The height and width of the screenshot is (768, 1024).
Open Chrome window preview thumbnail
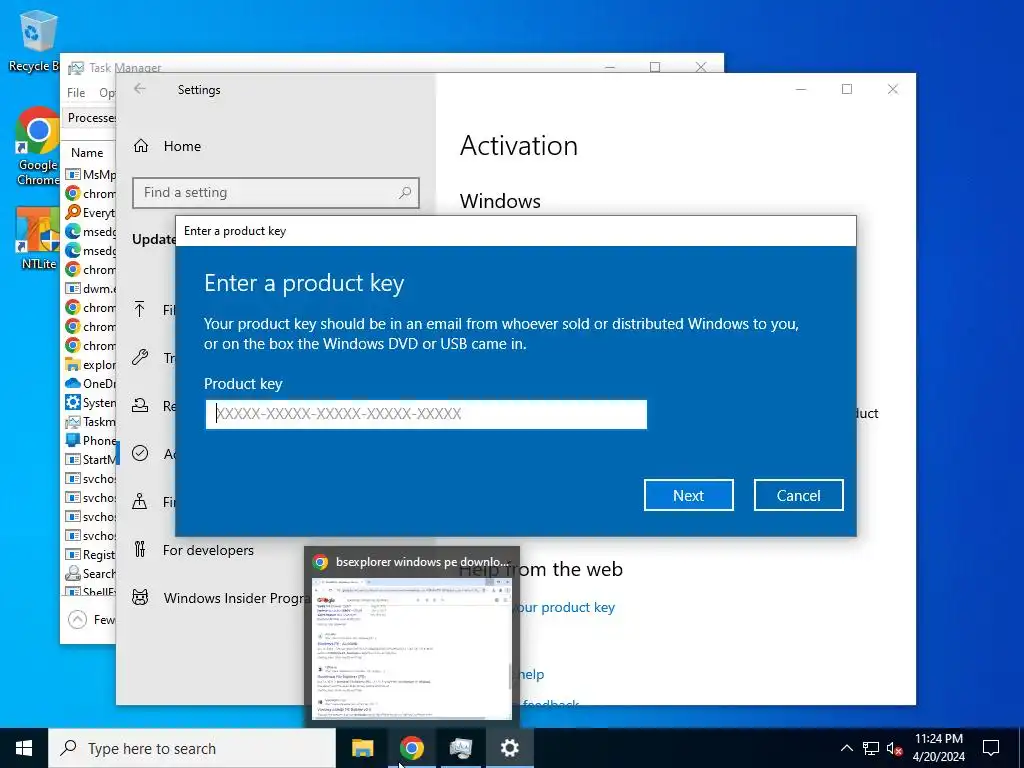point(411,648)
